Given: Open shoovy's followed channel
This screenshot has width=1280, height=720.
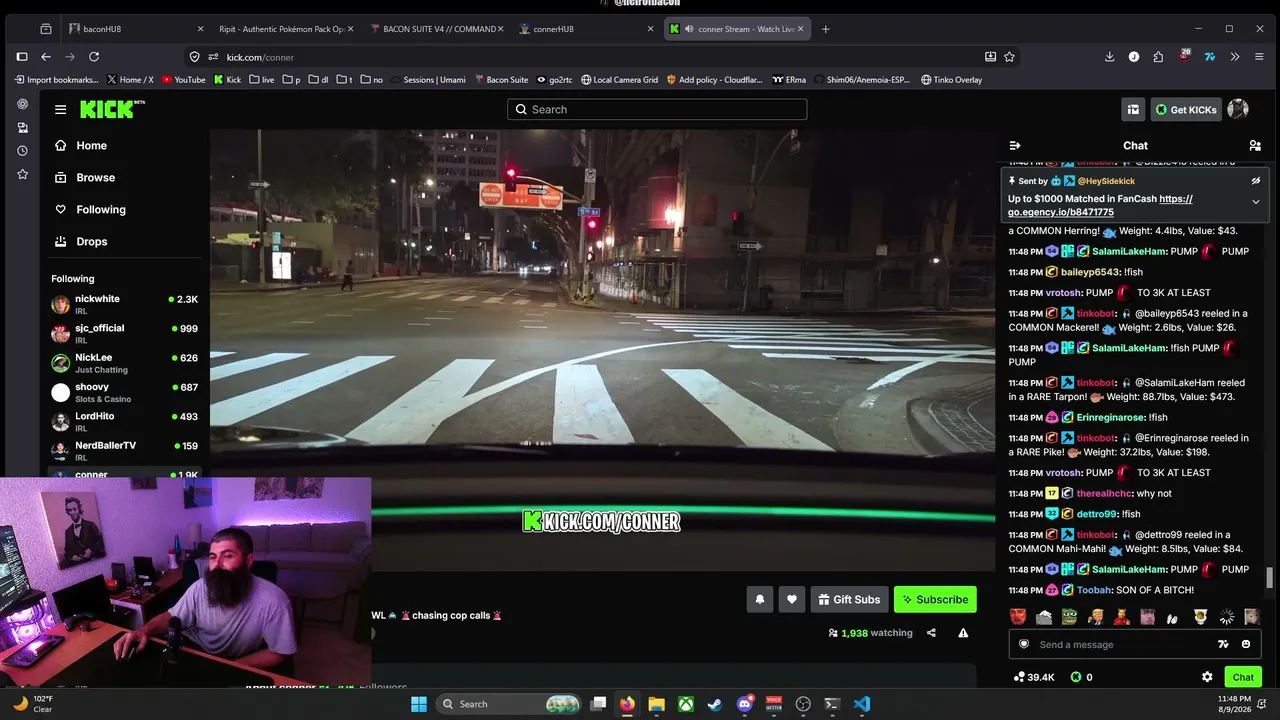Looking at the screenshot, I should tap(125, 392).
